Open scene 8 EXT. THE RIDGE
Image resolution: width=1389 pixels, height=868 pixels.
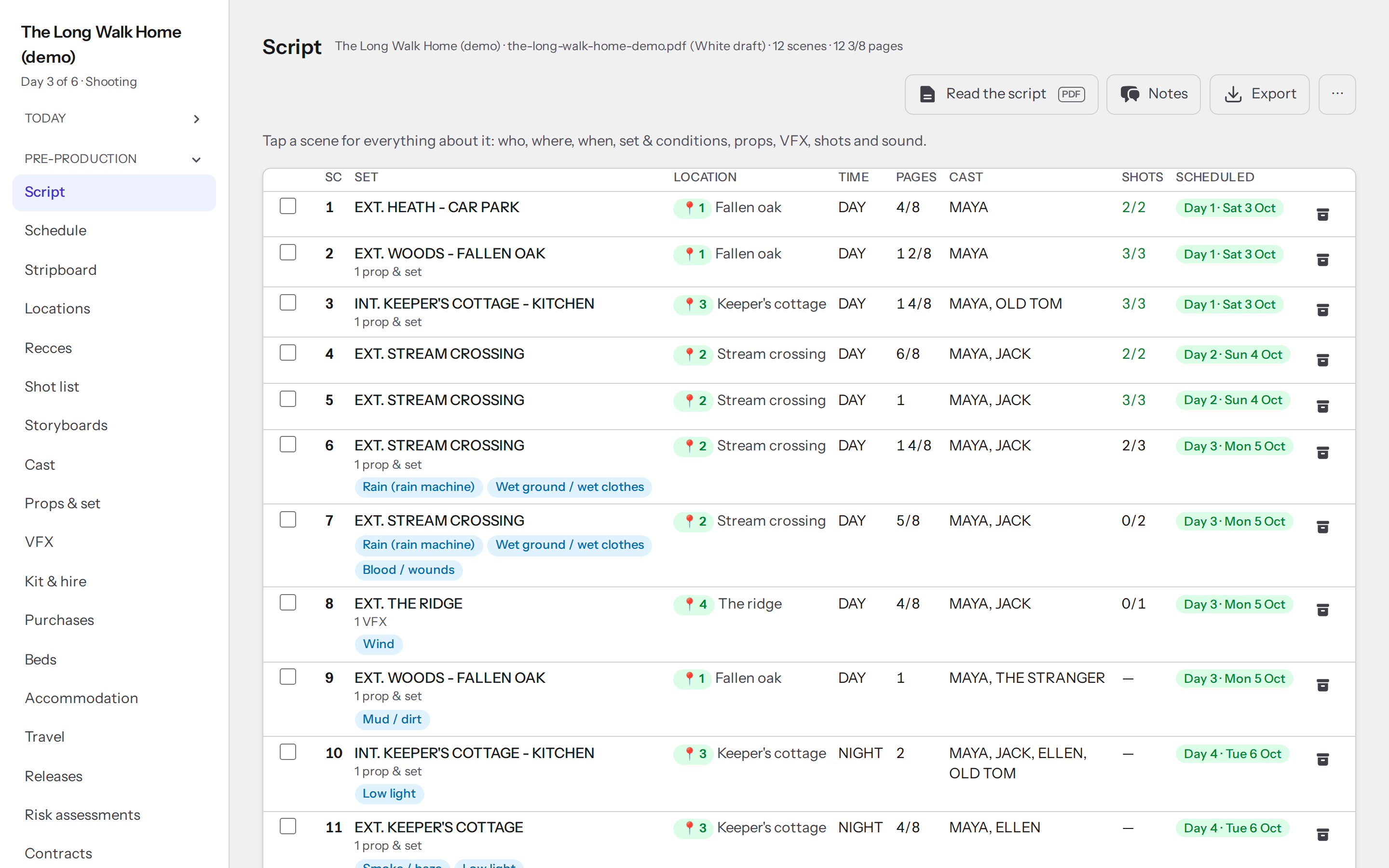pyautogui.click(x=408, y=604)
